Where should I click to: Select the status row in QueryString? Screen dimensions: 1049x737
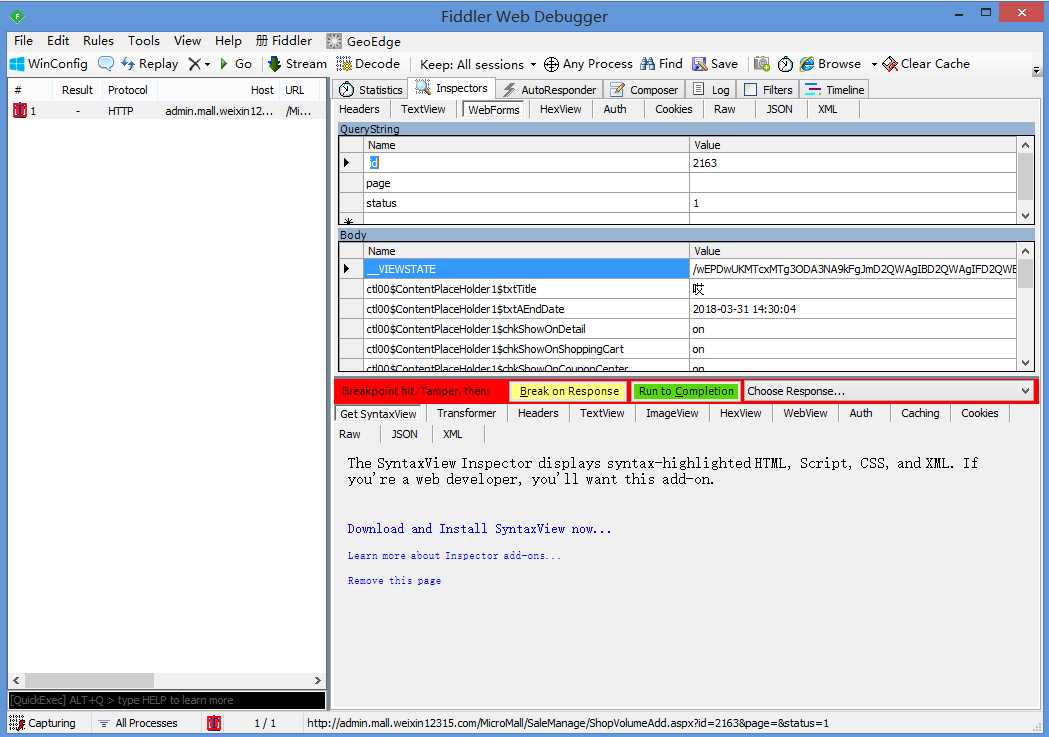pos(677,203)
